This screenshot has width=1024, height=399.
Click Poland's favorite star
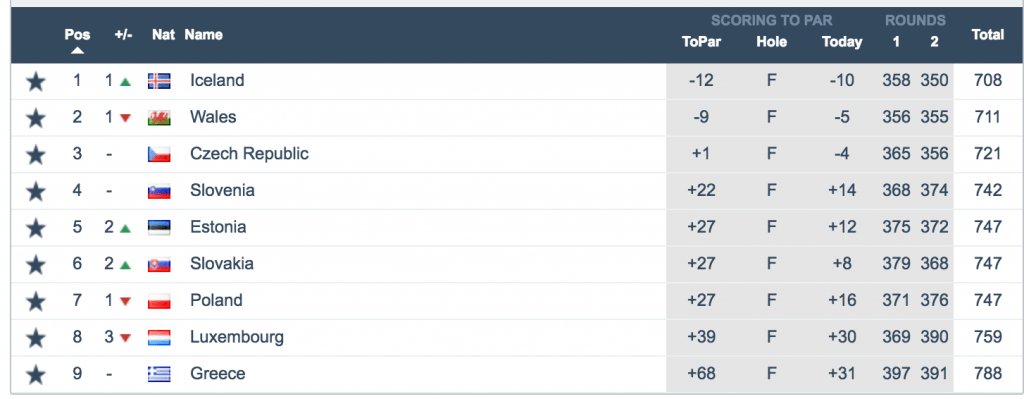[x=36, y=301]
